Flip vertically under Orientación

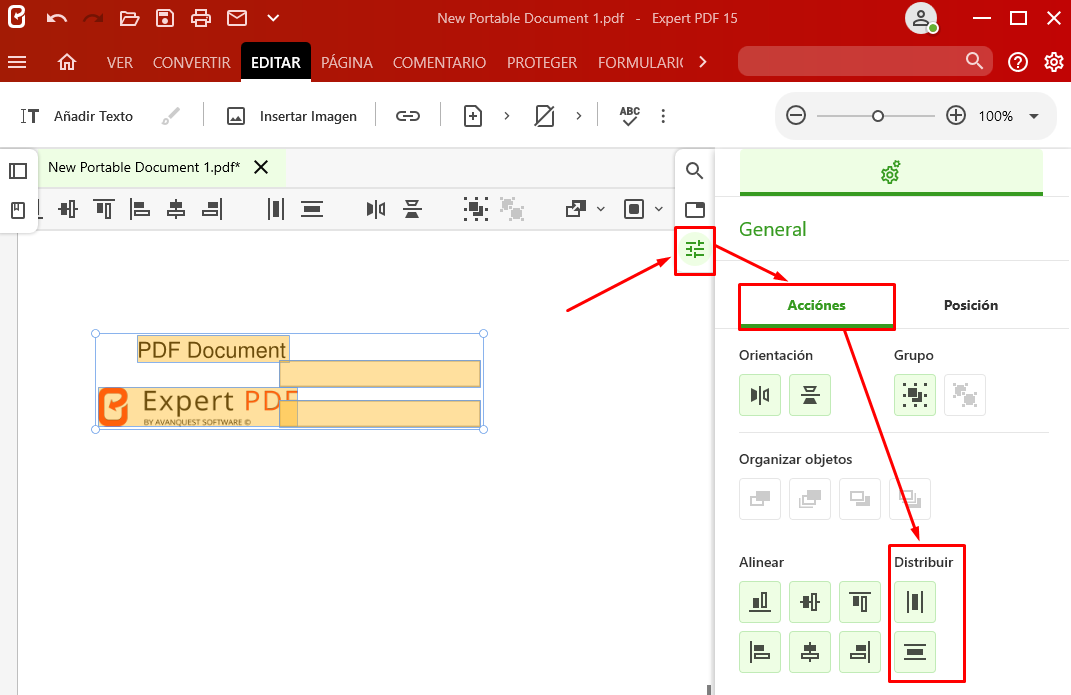coord(810,395)
